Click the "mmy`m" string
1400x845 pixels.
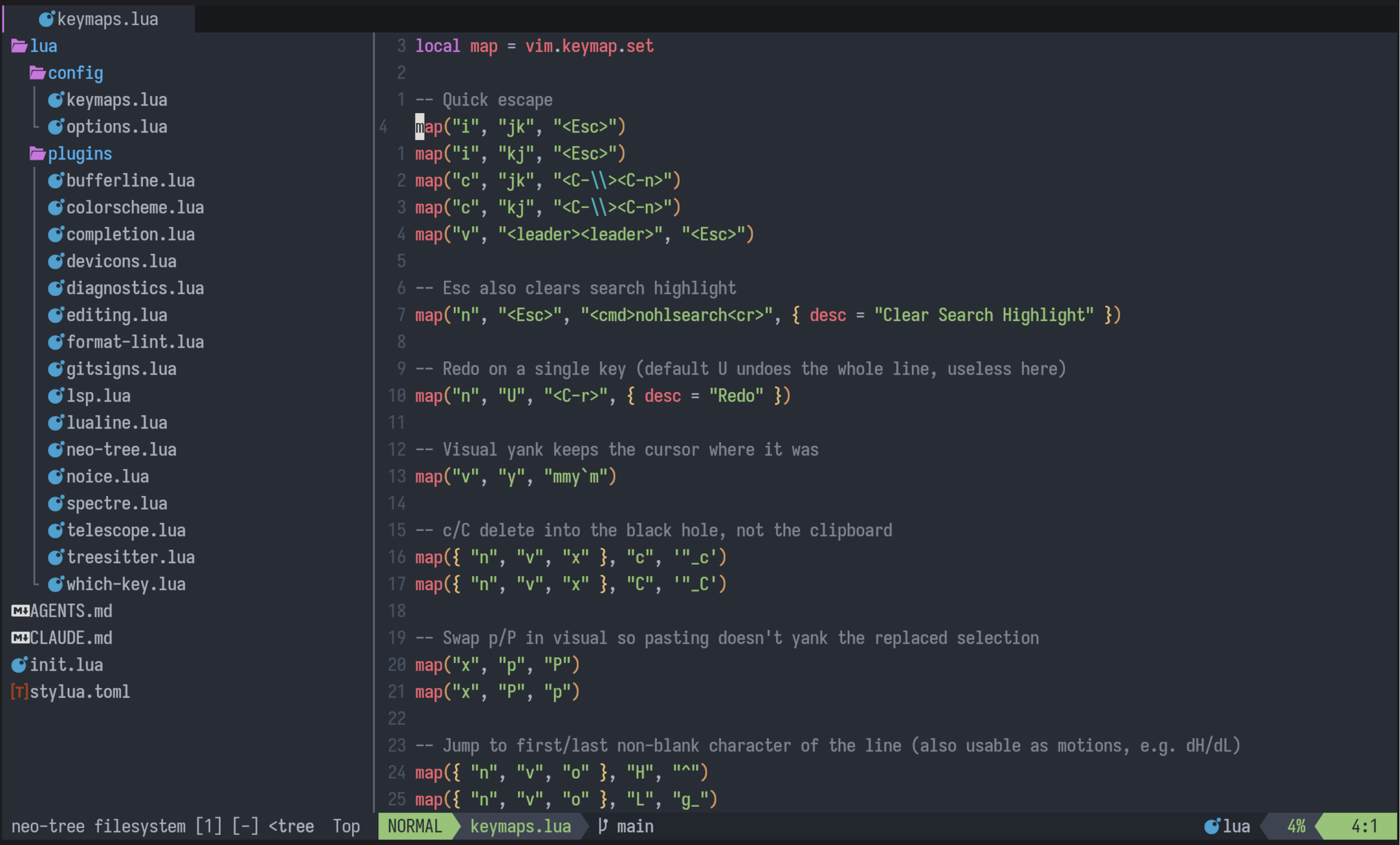tap(576, 477)
